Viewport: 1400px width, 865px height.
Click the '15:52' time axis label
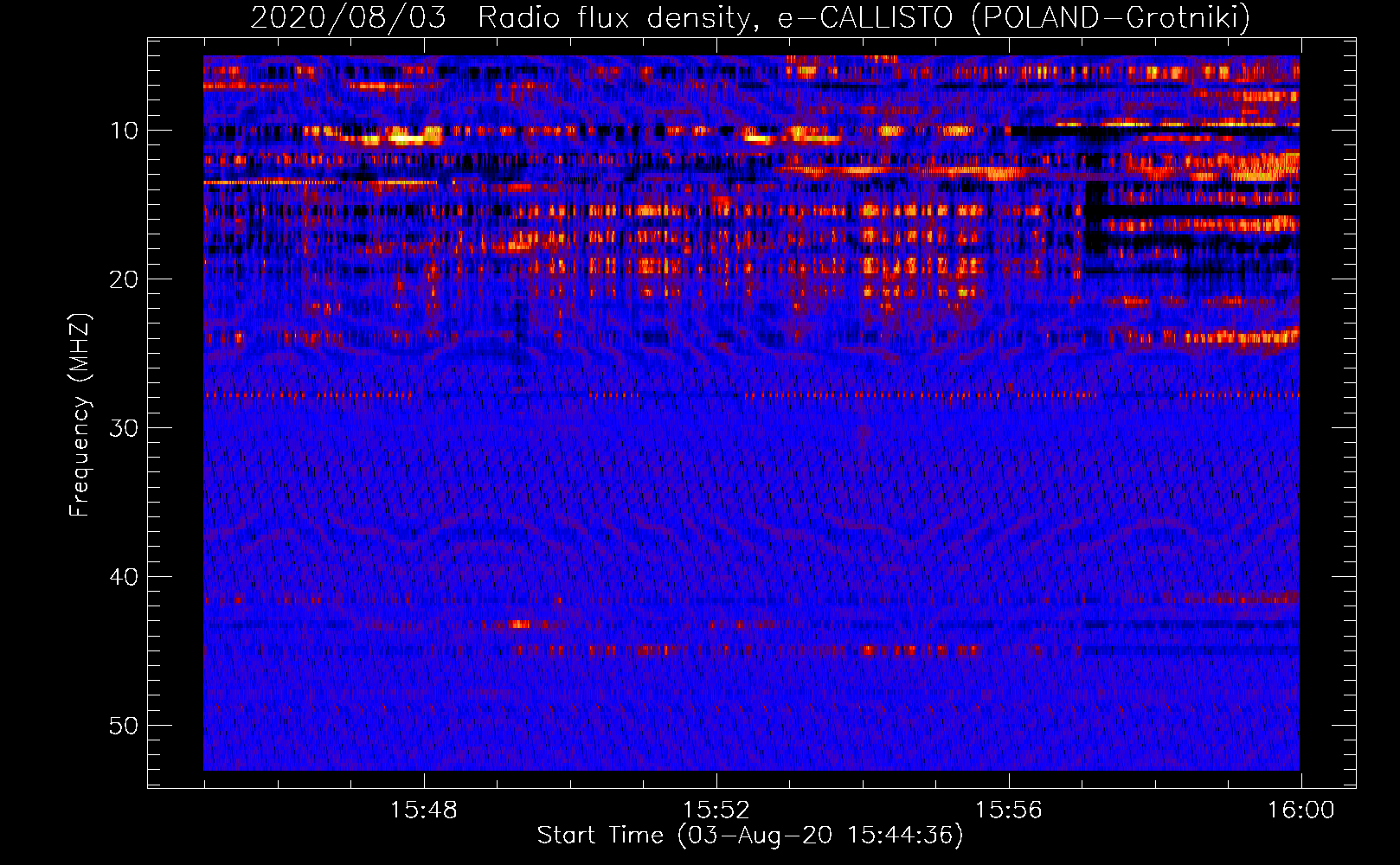tap(716, 811)
